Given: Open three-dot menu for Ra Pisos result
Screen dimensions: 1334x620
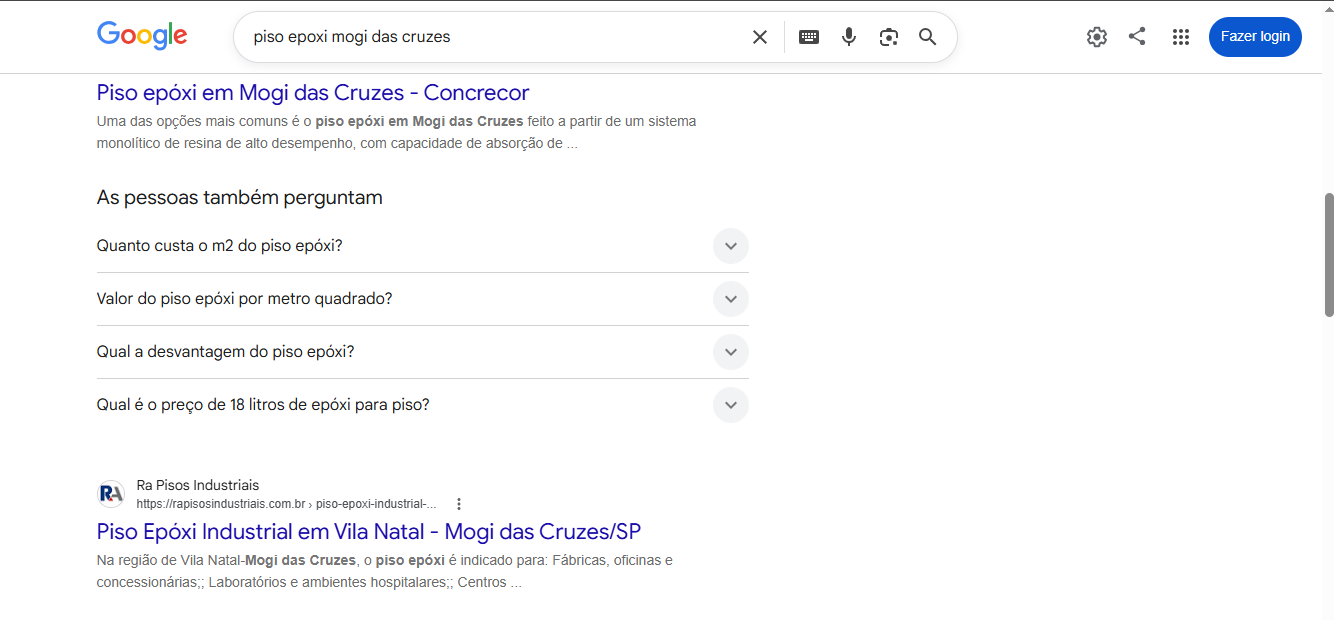Looking at the screenshot, I should point(459,504).
